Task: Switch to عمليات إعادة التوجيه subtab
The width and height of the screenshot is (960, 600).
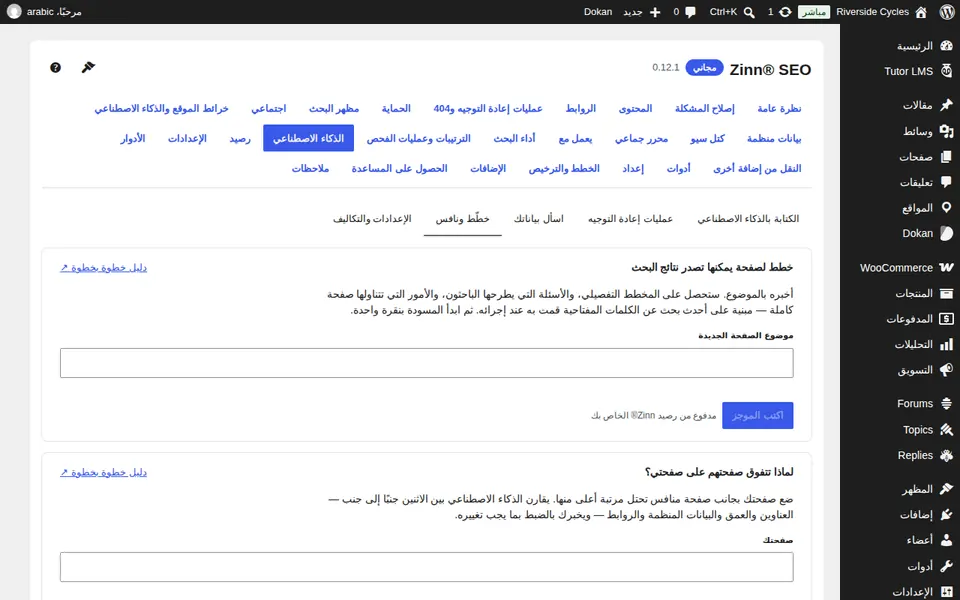Action: click(x=631, y=219)
